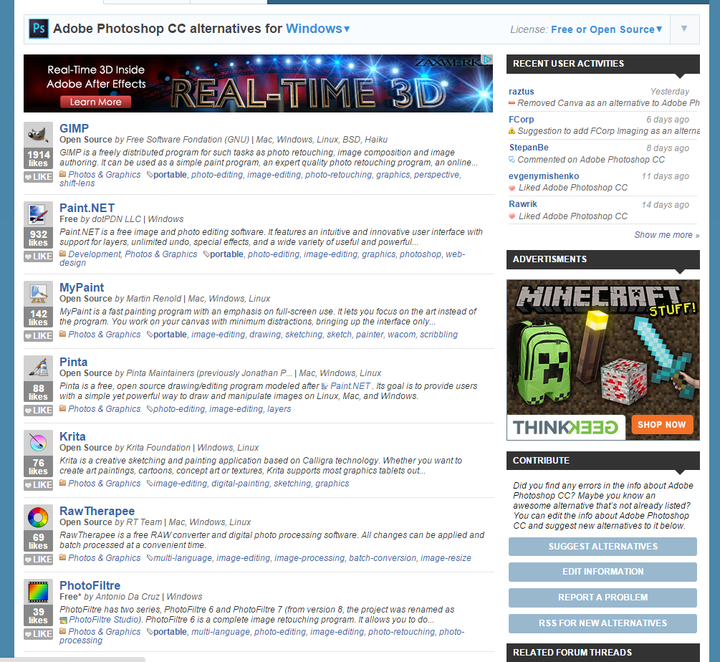This screenshot has width=720, height=662.
Task: Click the EDIT INFORMATION button
Action: pyautogui.click(x=602, y=572)
